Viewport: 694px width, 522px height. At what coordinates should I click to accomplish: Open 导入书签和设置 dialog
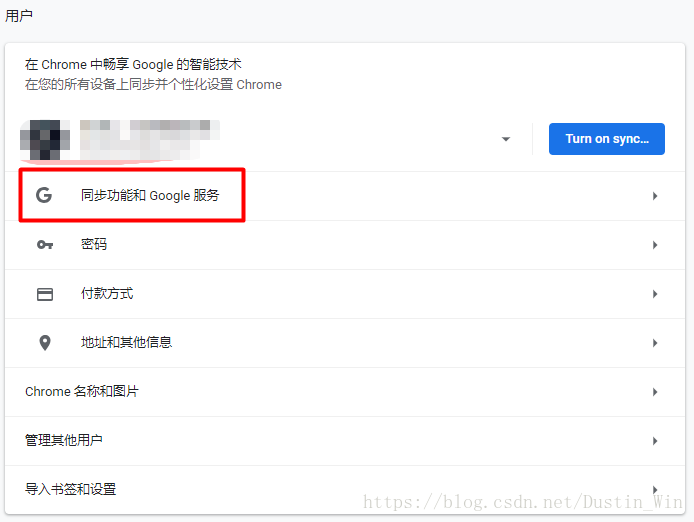(x=345, y=490)
